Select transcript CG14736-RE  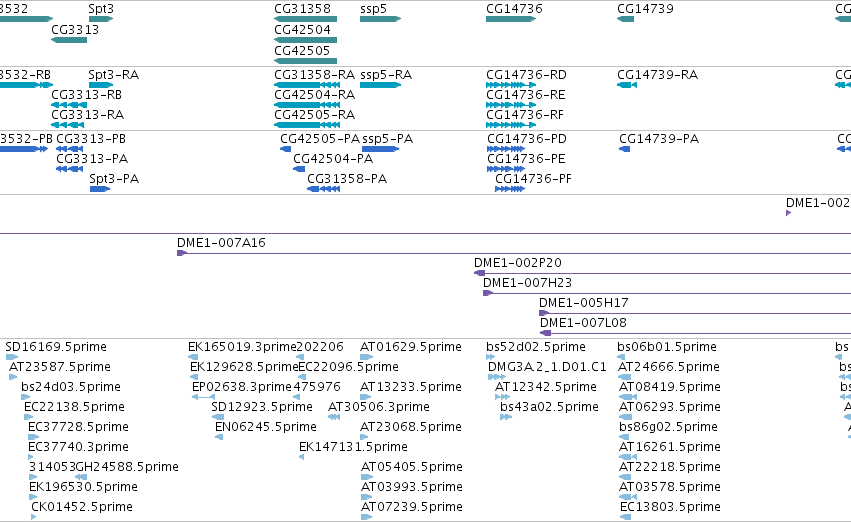(x=511, y=105)
